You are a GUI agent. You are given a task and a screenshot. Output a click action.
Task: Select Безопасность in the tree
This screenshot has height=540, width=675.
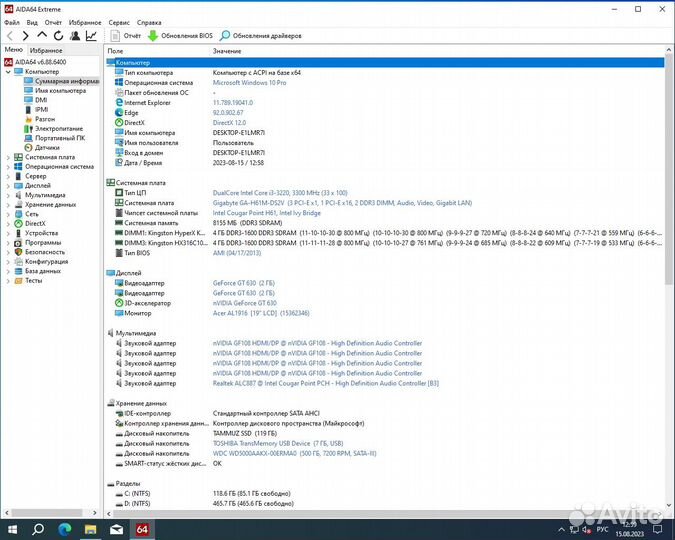(40, 252)
